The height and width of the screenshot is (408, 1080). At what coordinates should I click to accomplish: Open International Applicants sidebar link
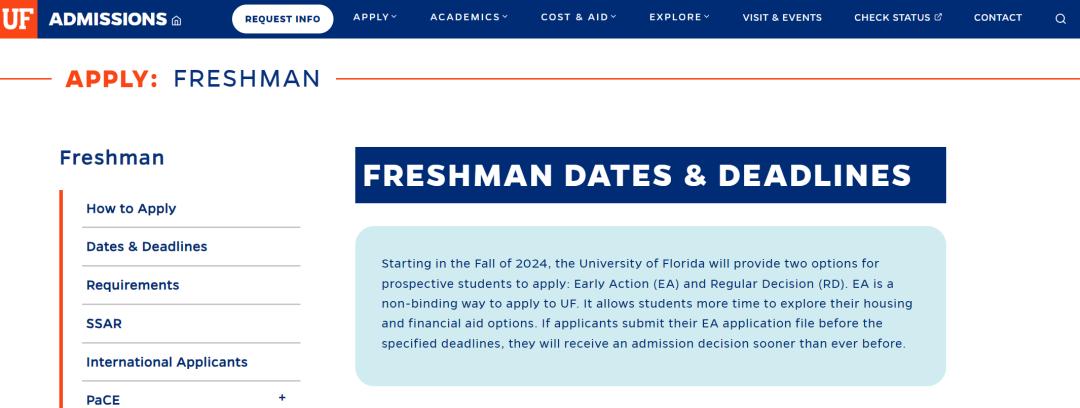point(167,362)
